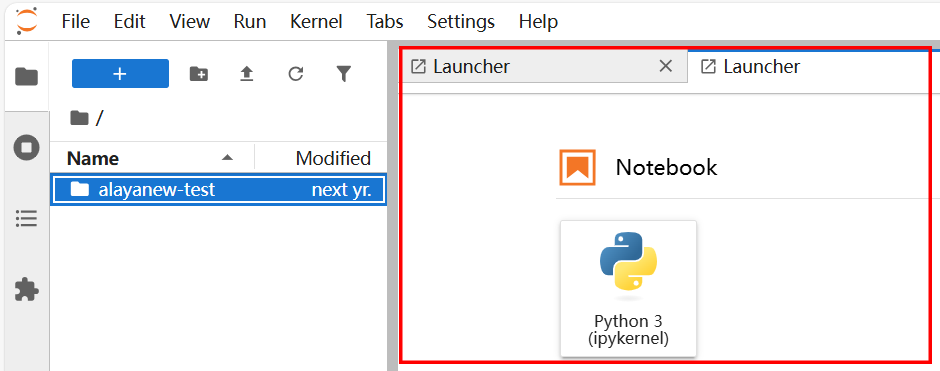Image resolution: width=940 pixels, height=371 pixels.
Task: Open the File menu
Action: 76,22
